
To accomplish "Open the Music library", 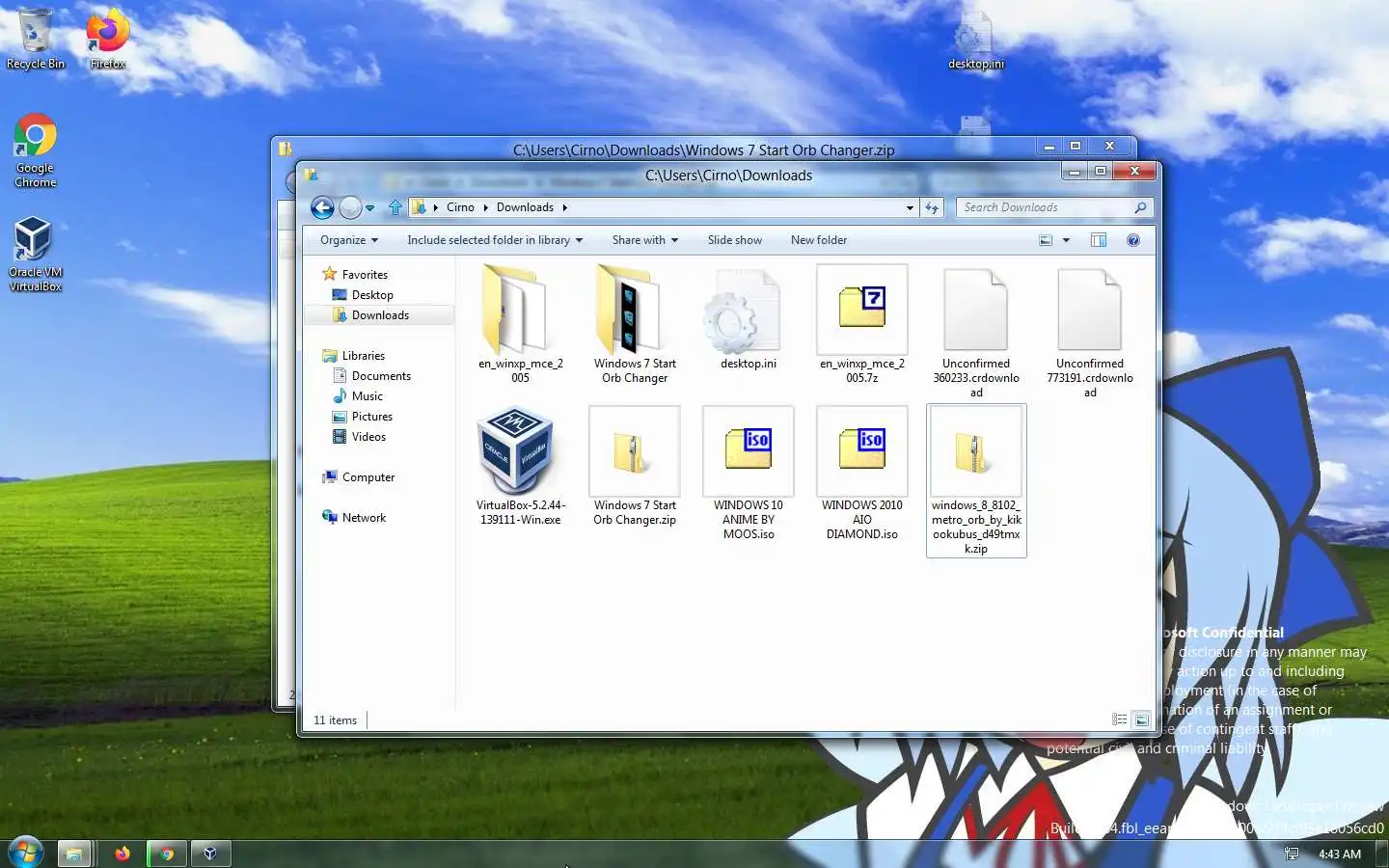I will [x=368, y=396].
